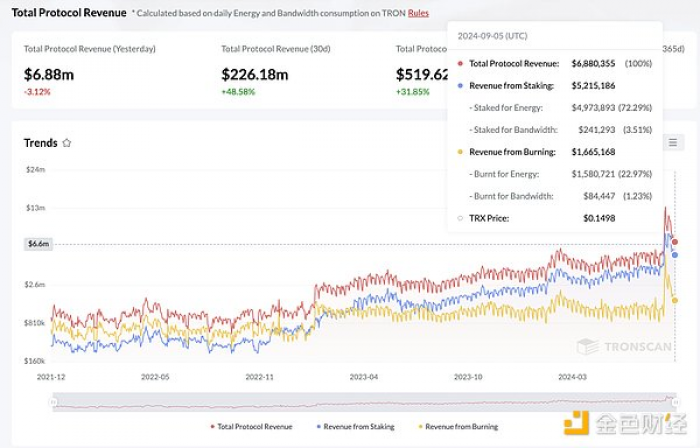Click the tooltip value $5,215,186

593,86
